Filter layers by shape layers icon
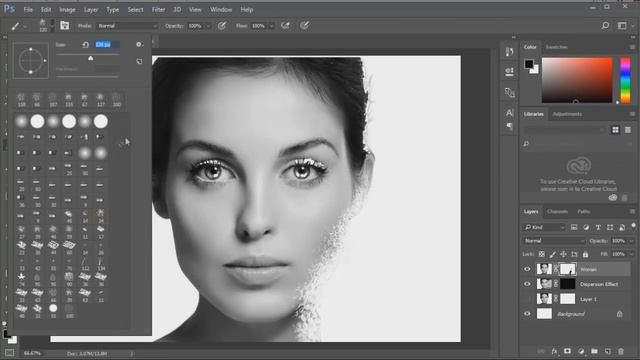 (x=610, y=227)
